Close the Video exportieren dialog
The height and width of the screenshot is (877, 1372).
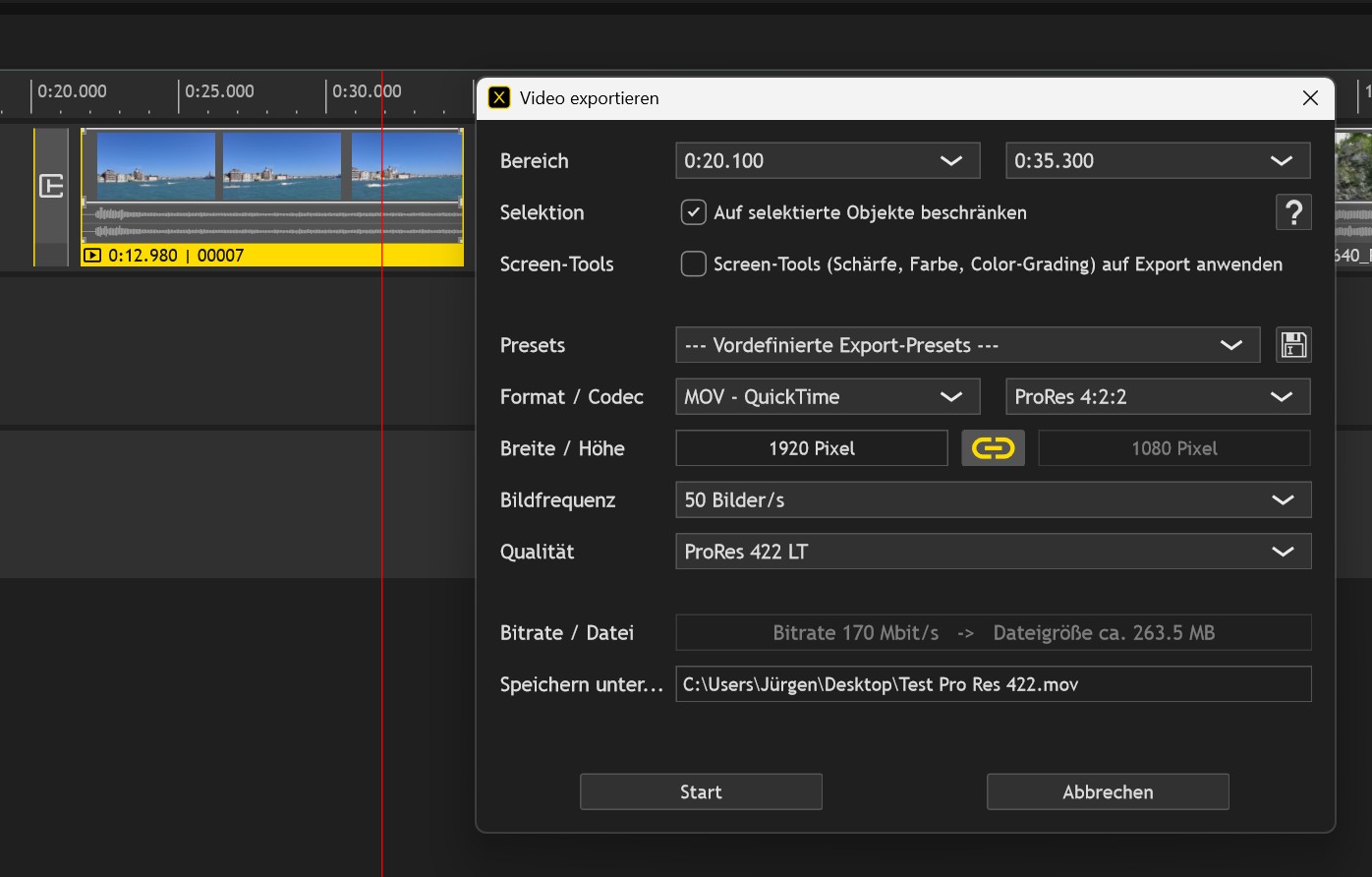point(1309,97)
